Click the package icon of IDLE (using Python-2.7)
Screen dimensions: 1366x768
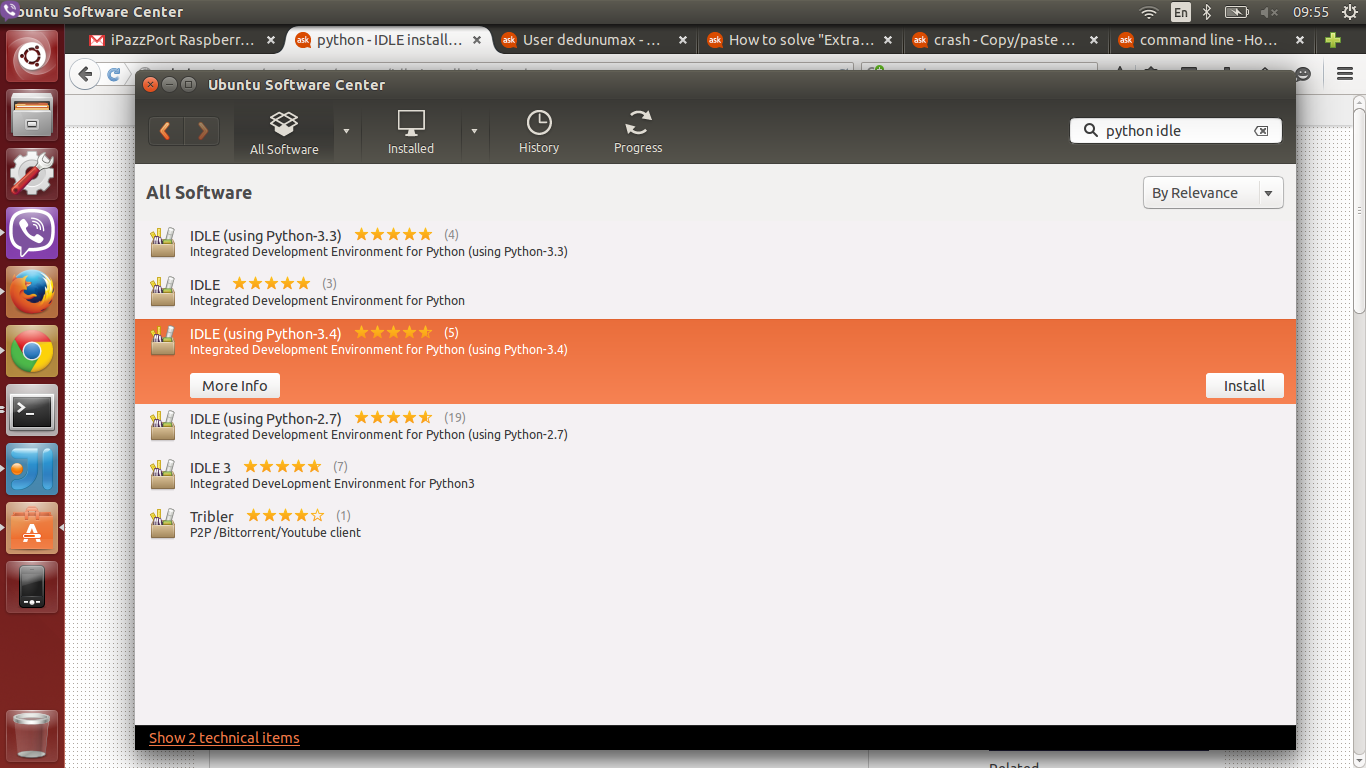click(x=162, y=425)
